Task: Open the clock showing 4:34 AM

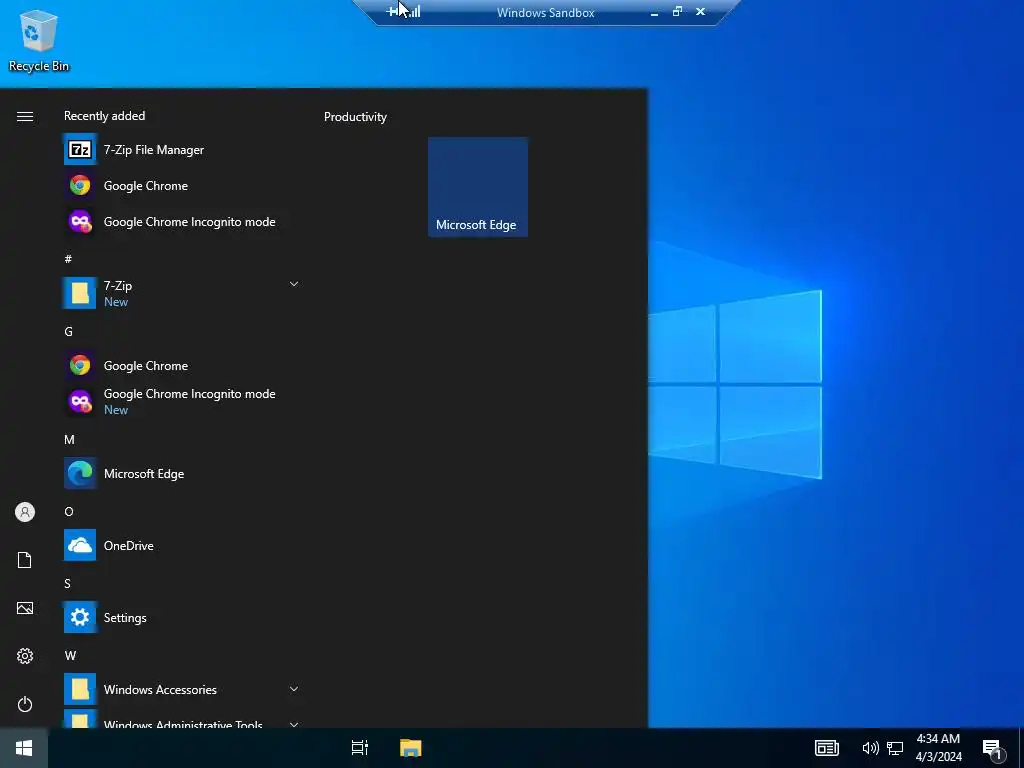Action: (x=938, y=748)
